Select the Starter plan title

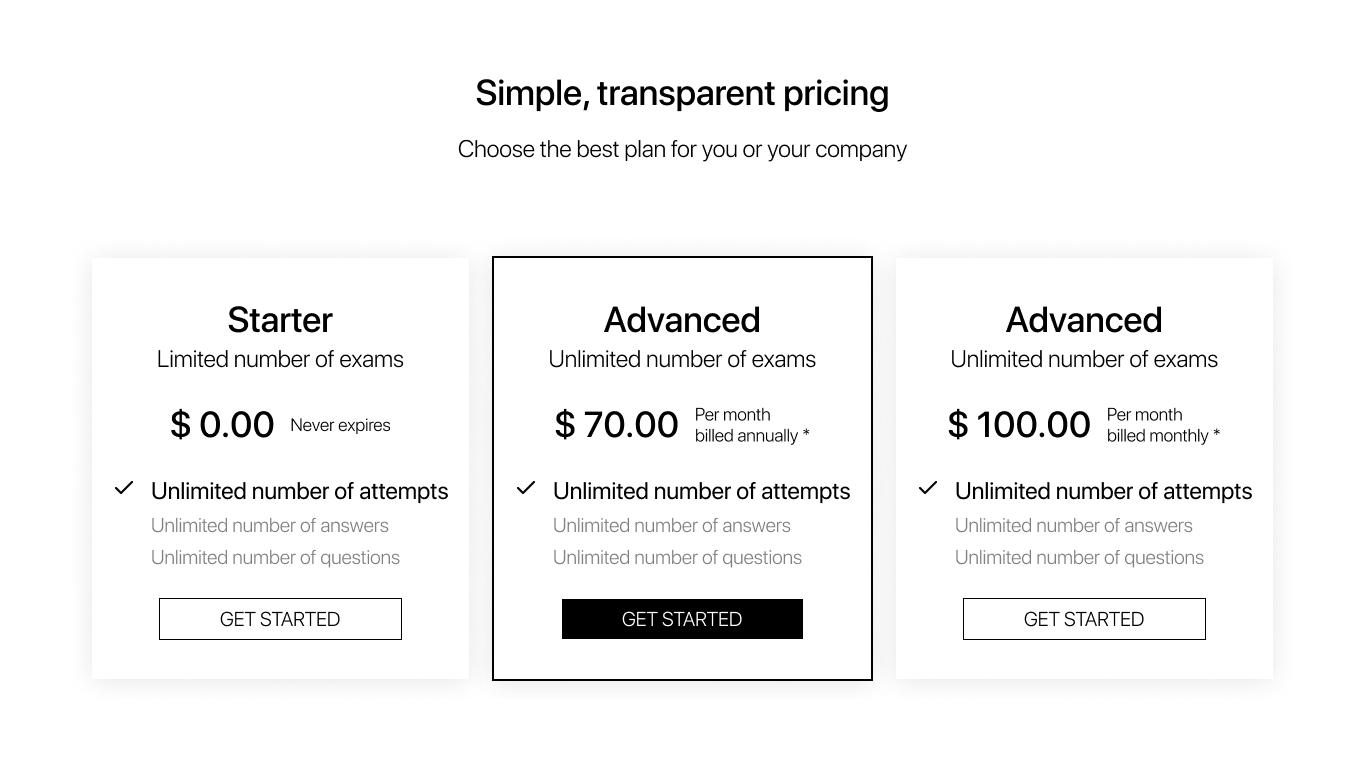tap(280, 320)
